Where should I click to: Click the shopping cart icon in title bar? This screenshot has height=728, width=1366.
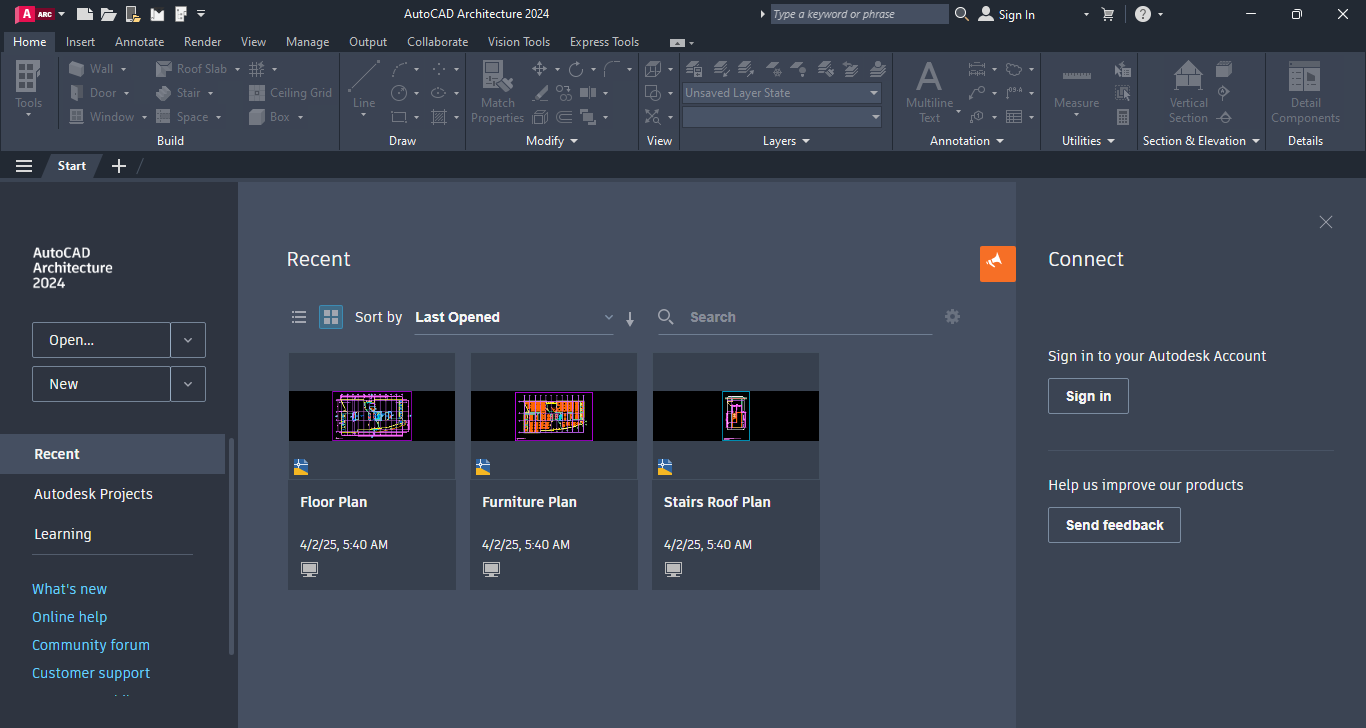tap(1107, 14)
